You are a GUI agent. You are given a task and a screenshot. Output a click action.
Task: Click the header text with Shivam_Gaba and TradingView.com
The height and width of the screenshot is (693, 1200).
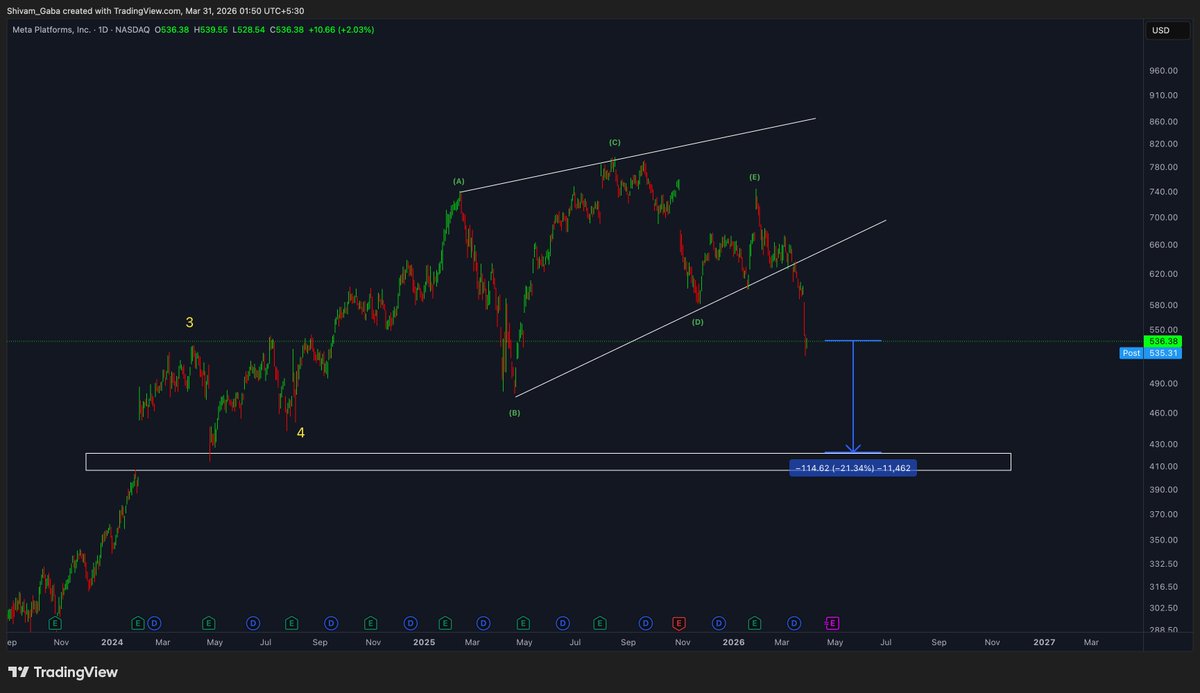pyautogui.click(x=155, y=10)
